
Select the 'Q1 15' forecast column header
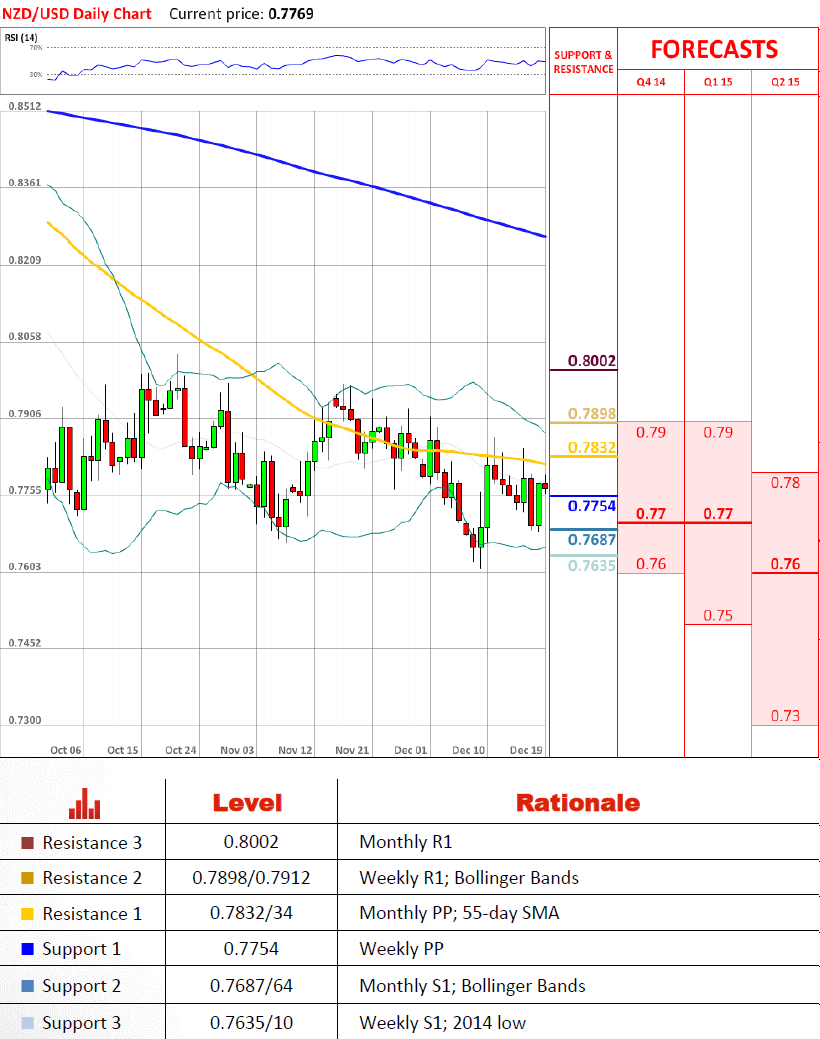pyautogui.click(x=718, y=82)
